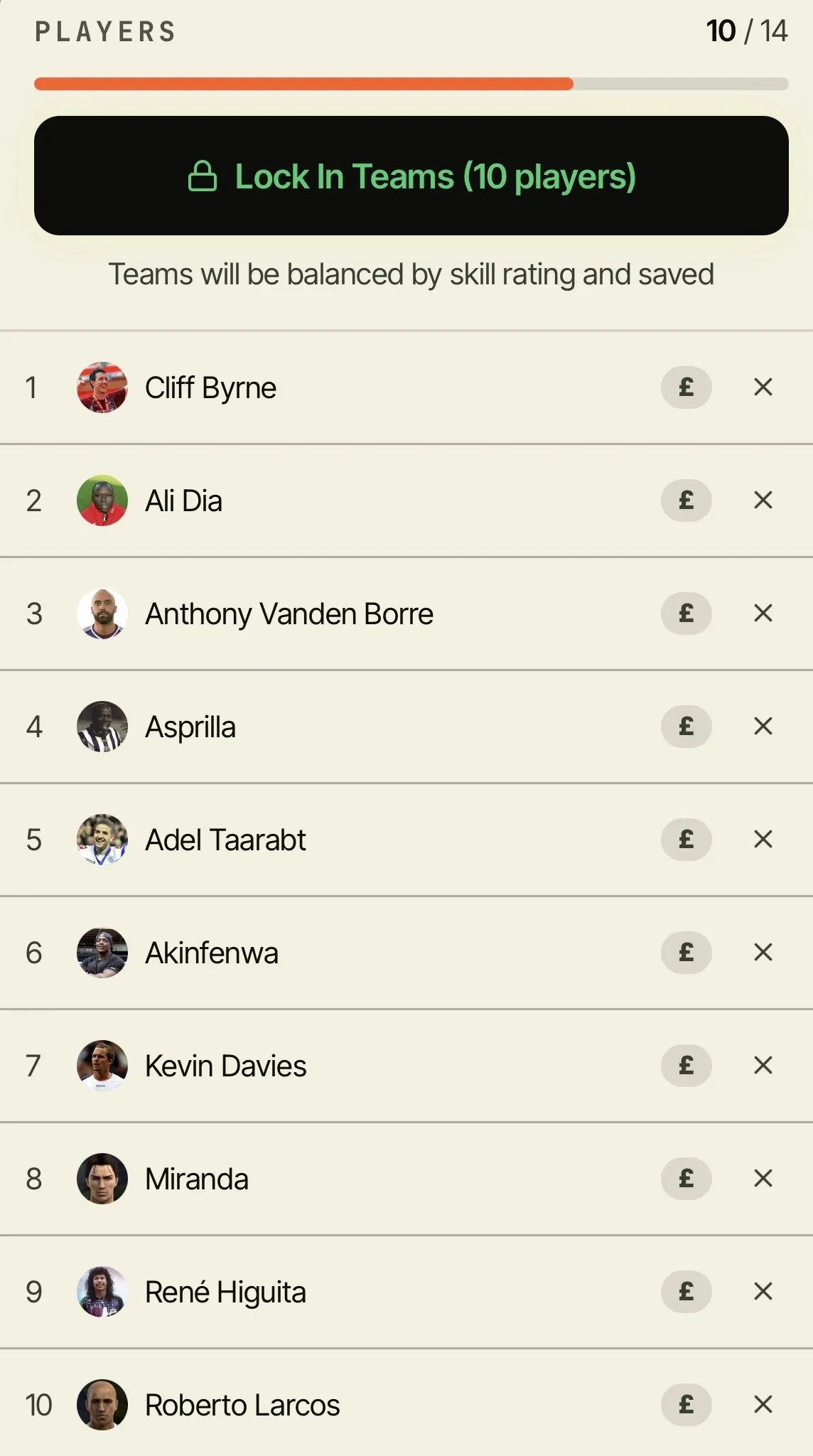Remove Adel Taarabt from the list
Image resolution: width=813 pixels, height=1456 pixels.
coord(763,840)
